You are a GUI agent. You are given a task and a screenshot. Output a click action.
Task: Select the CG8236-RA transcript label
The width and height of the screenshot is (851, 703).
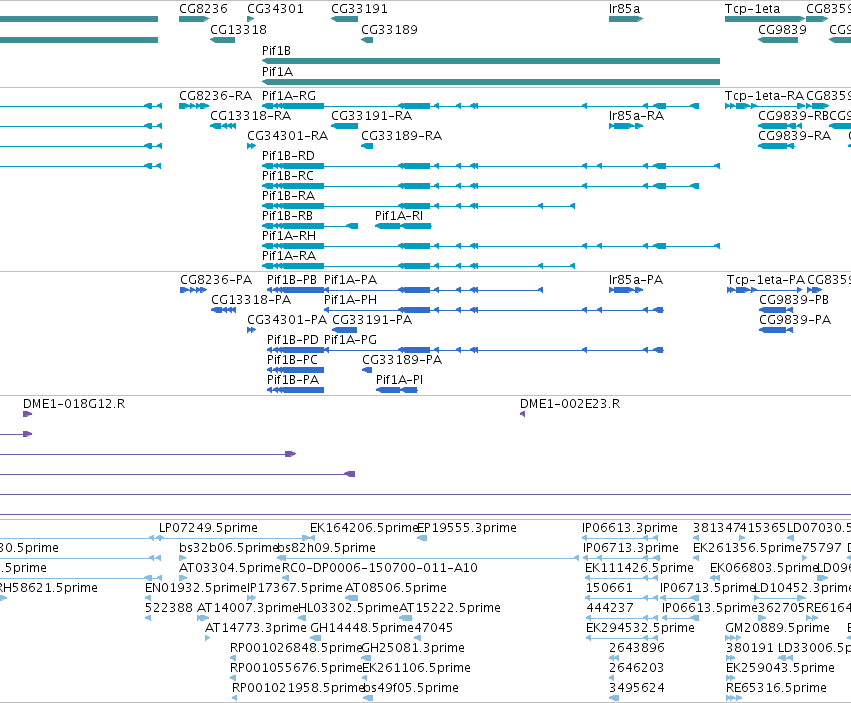pyautogui.click(x=215, y=96)
